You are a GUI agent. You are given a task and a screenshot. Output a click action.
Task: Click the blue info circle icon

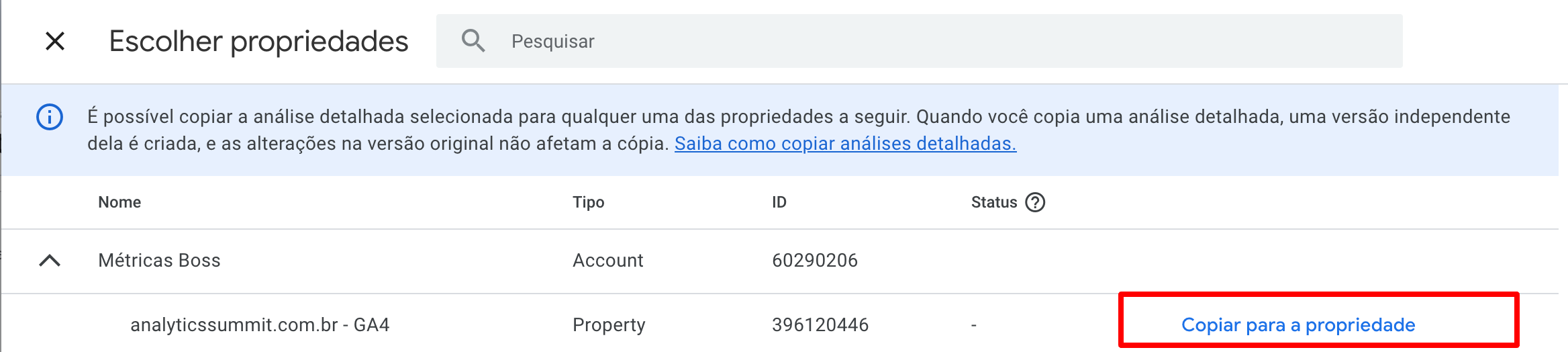[50, 117]
